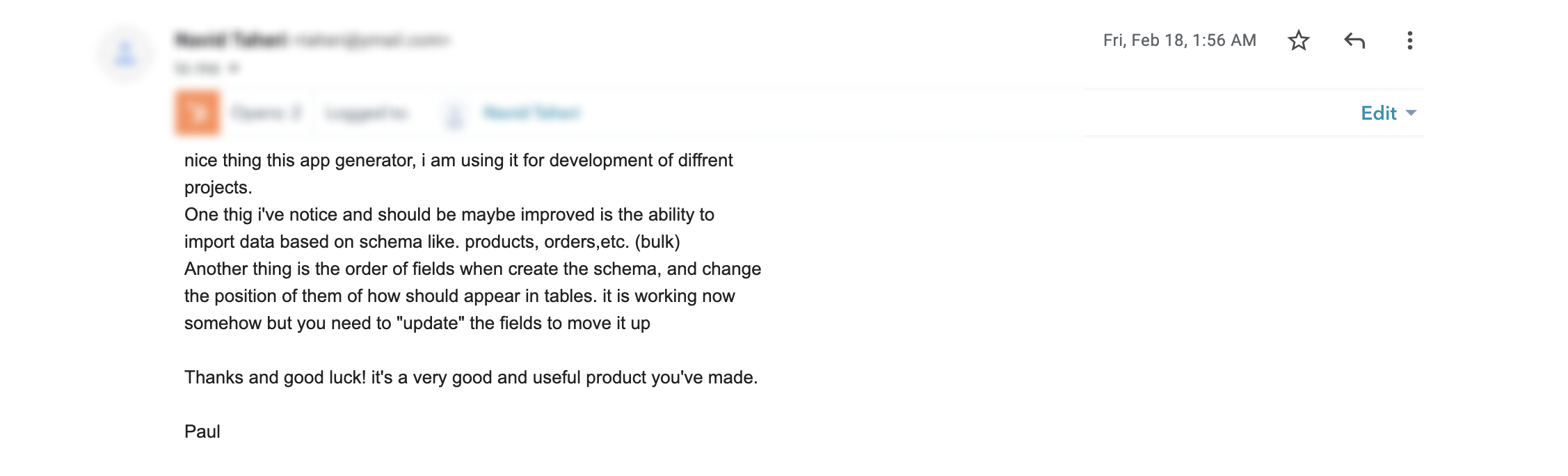Image resolution: width=1568 pixels, height=476 pixels.
Task: Click the caret arrow beside Edit
Action: pos(1411,113)
